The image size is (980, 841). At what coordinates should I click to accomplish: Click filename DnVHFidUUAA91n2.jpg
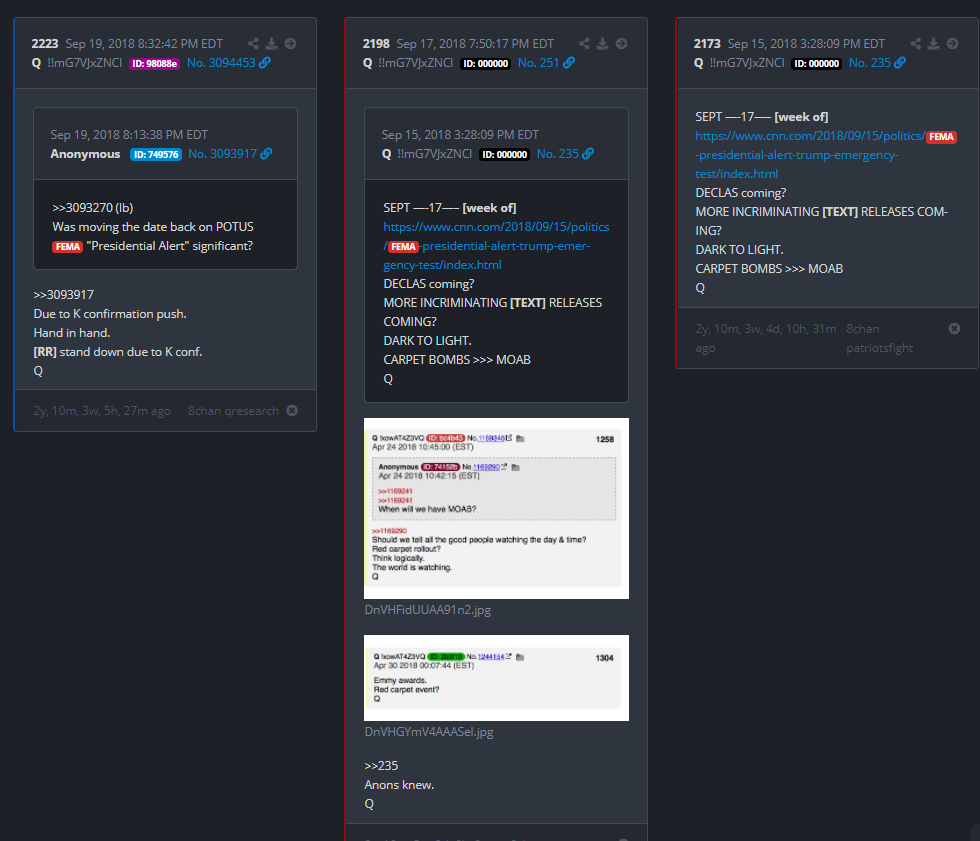click(428, 610)
